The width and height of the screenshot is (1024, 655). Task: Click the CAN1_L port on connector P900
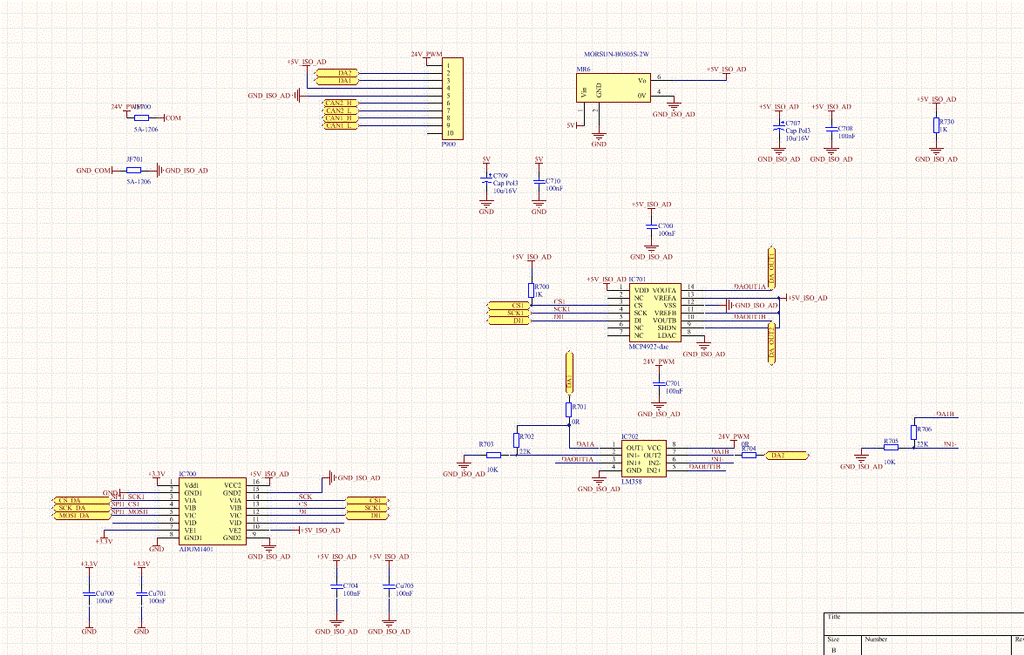(x=340, y=126)
